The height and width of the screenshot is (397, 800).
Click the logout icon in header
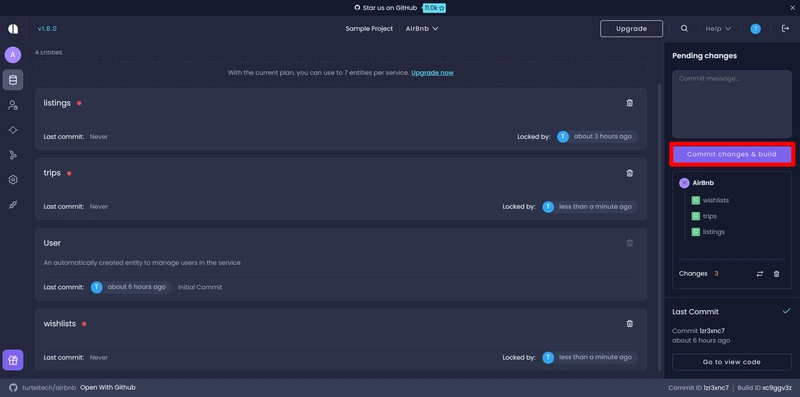785,29
